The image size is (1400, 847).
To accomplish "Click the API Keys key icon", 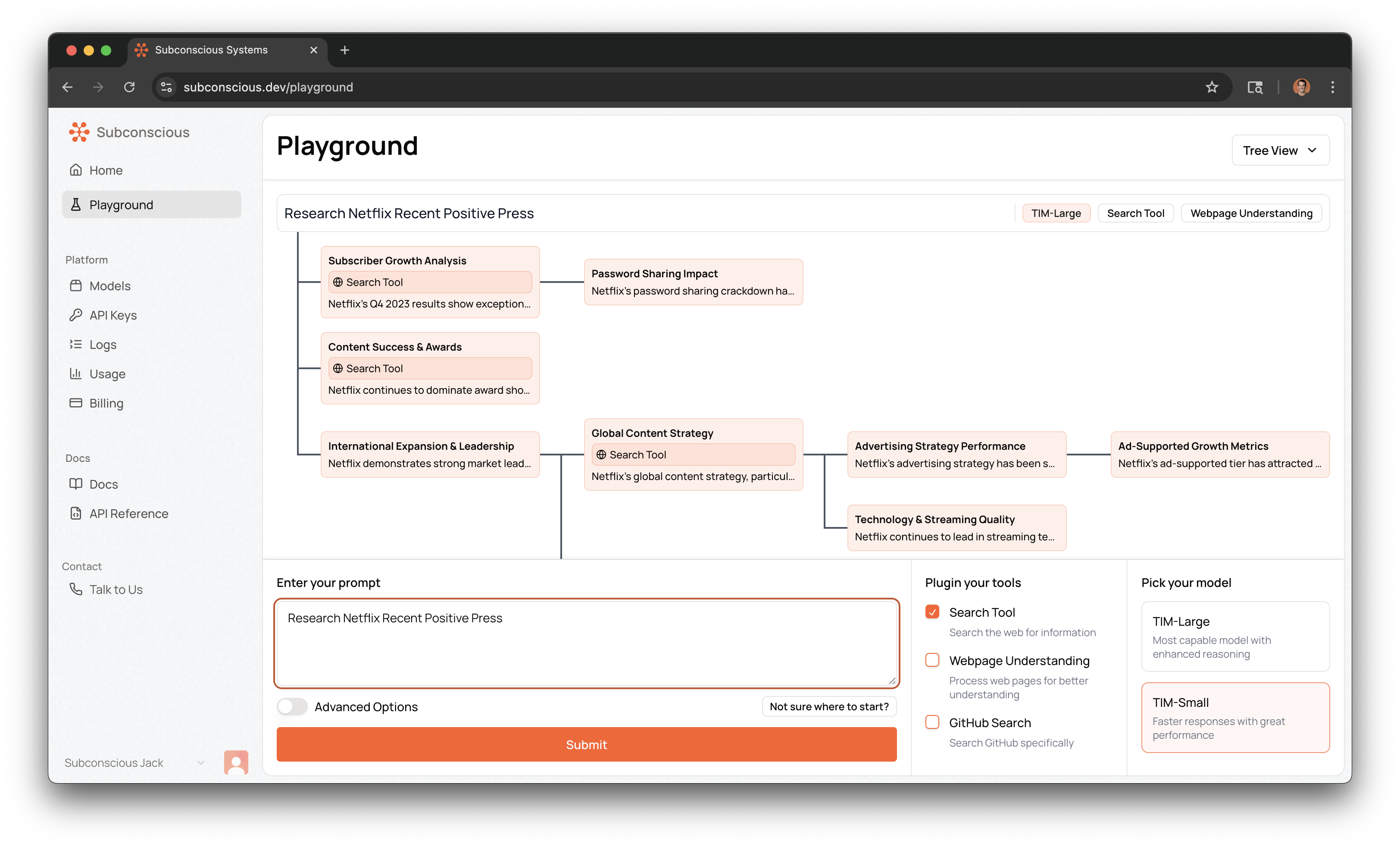I will (75, 315).
